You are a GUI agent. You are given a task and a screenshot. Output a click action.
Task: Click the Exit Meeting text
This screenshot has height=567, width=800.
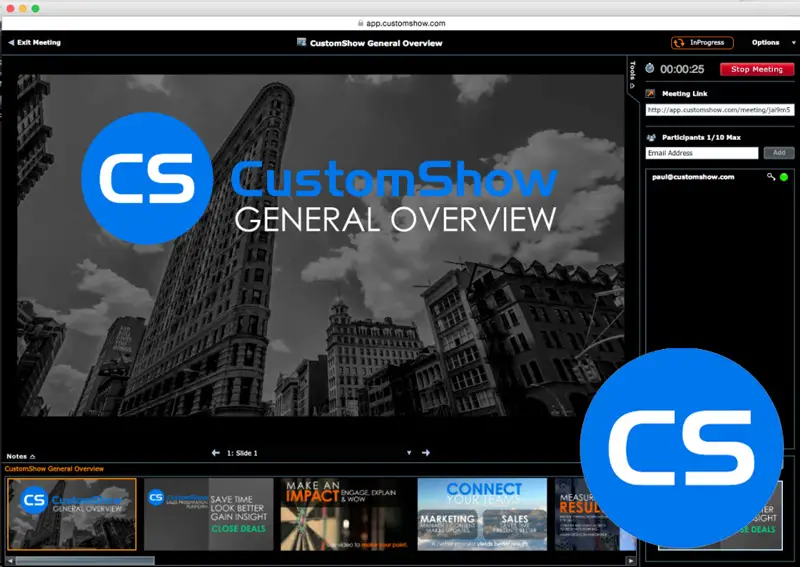pos(39,43)
